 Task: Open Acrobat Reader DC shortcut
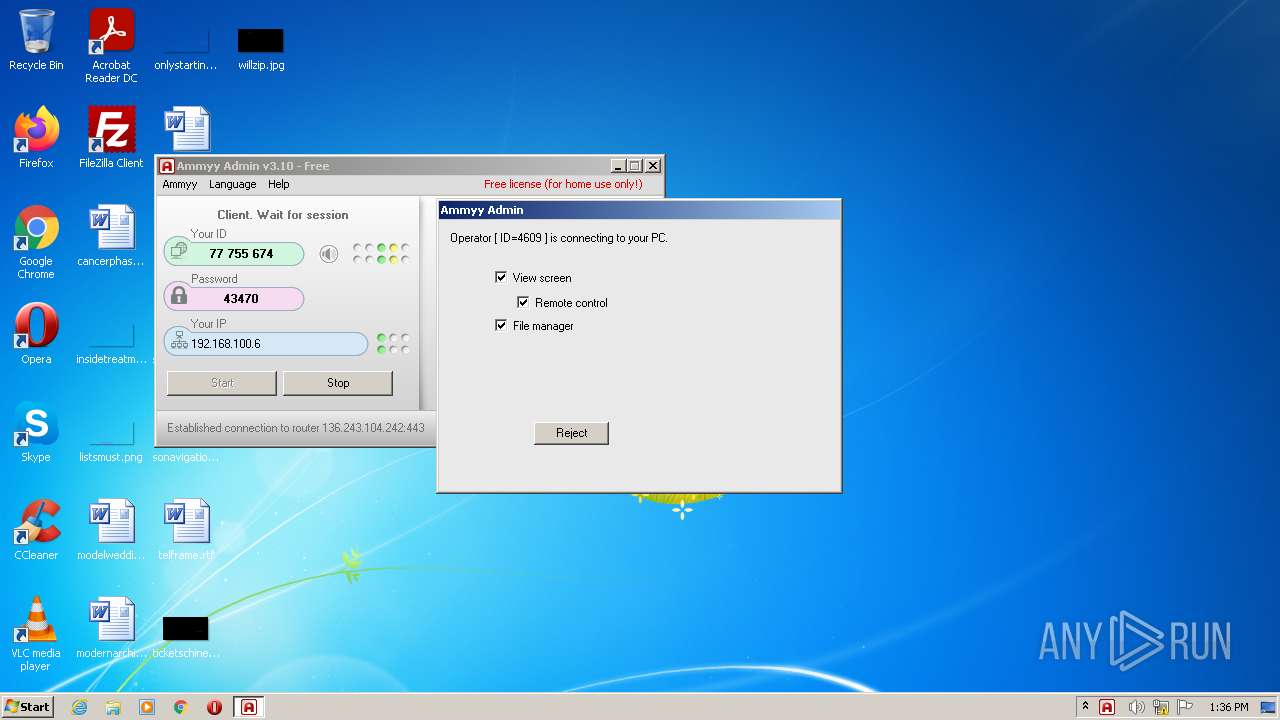[111, 46]
